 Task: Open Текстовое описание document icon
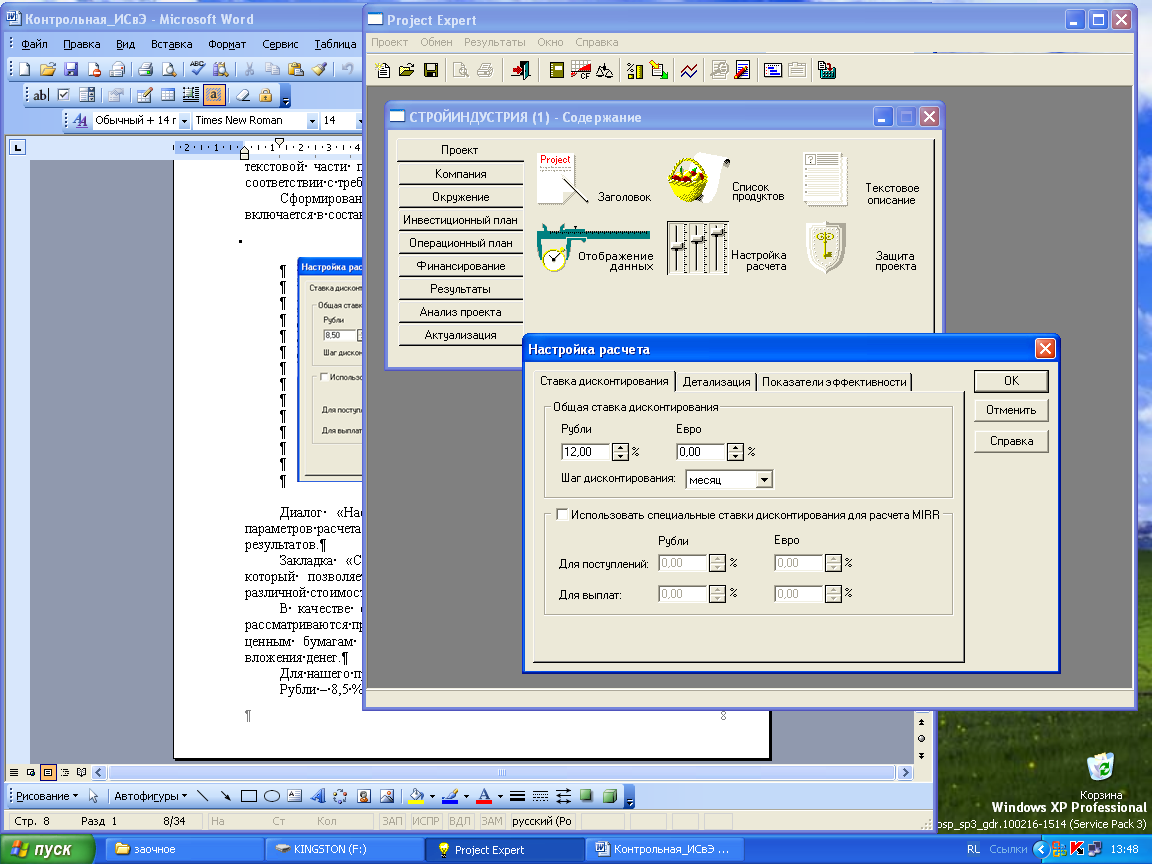coord(827,179)
